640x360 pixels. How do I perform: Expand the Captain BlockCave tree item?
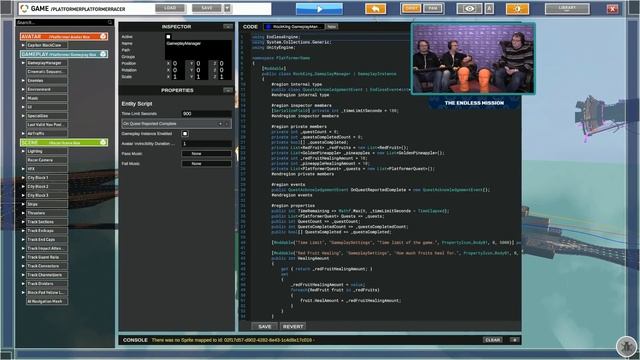point(23,45)
